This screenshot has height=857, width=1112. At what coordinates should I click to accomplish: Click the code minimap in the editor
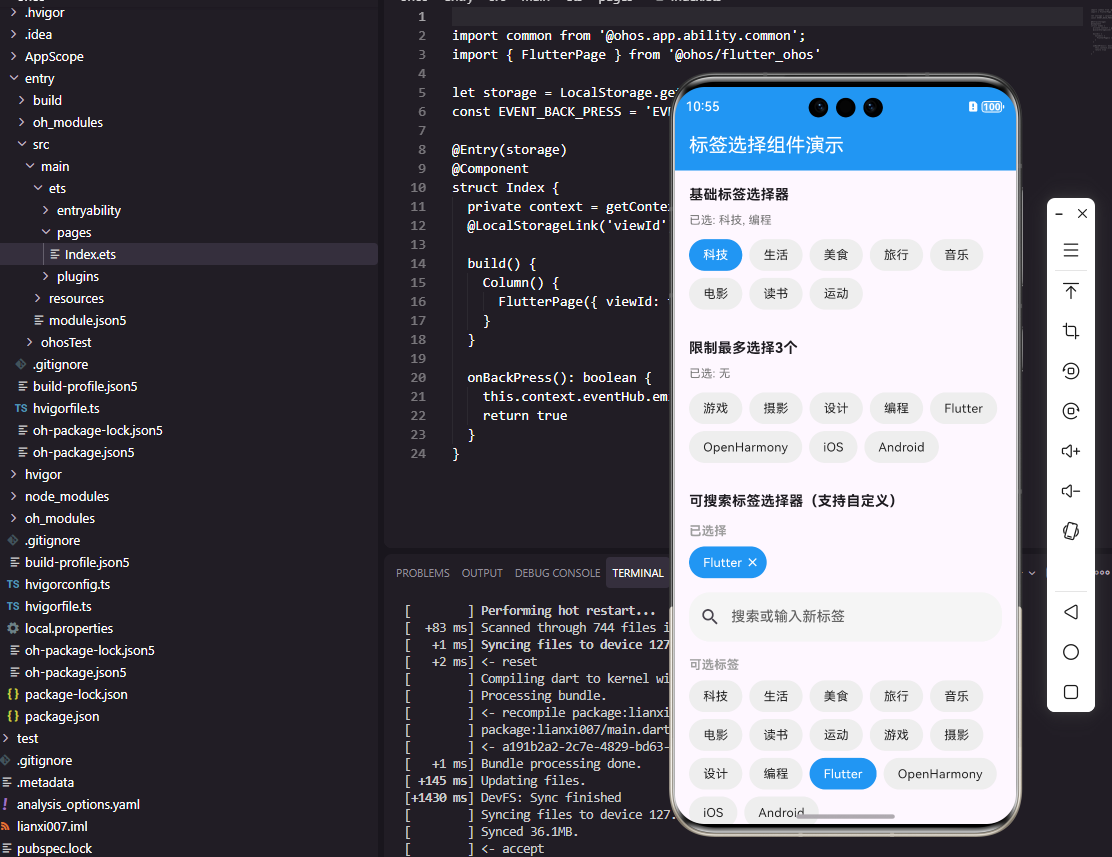tap(1100, 32)
